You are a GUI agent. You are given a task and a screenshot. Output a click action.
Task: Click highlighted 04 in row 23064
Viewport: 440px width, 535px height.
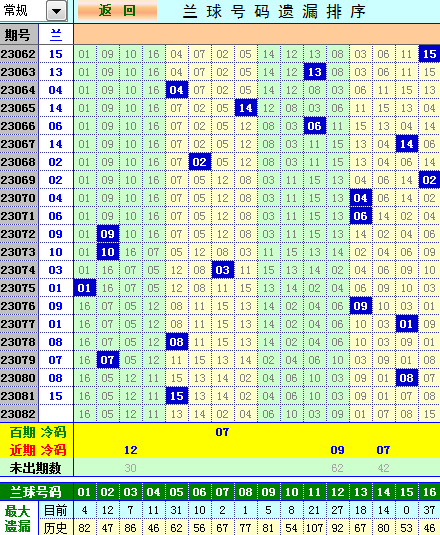click(x=177, y=90)
